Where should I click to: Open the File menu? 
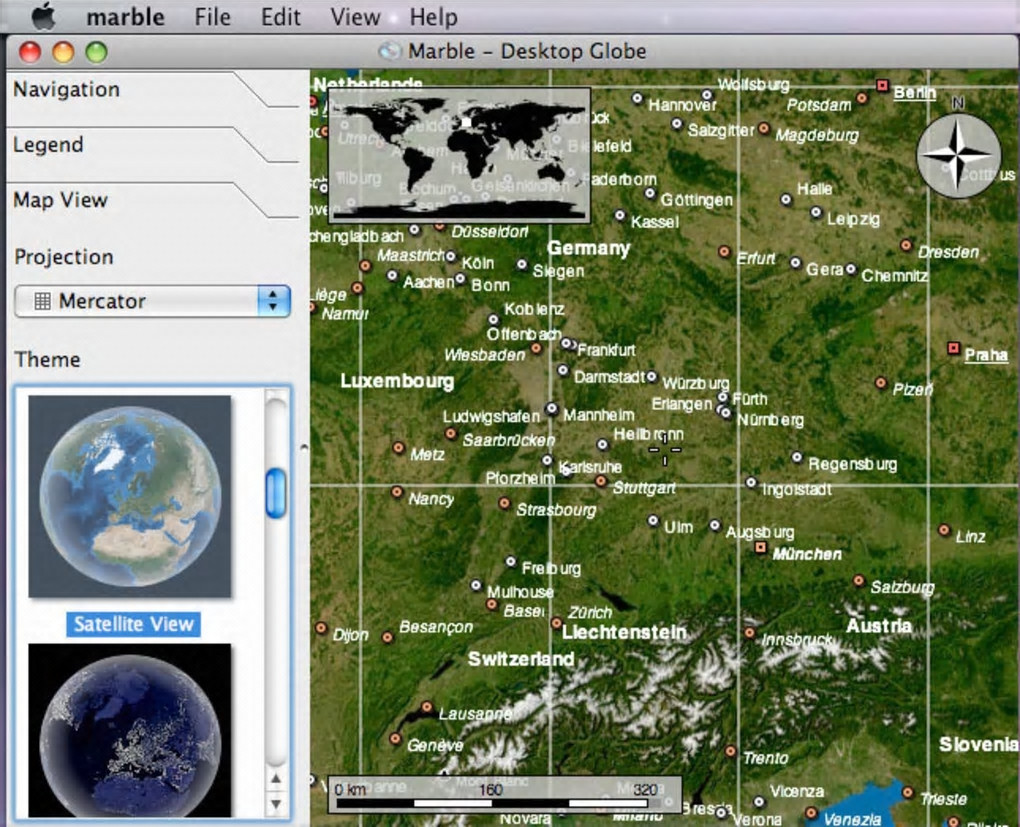click(212, 17)
